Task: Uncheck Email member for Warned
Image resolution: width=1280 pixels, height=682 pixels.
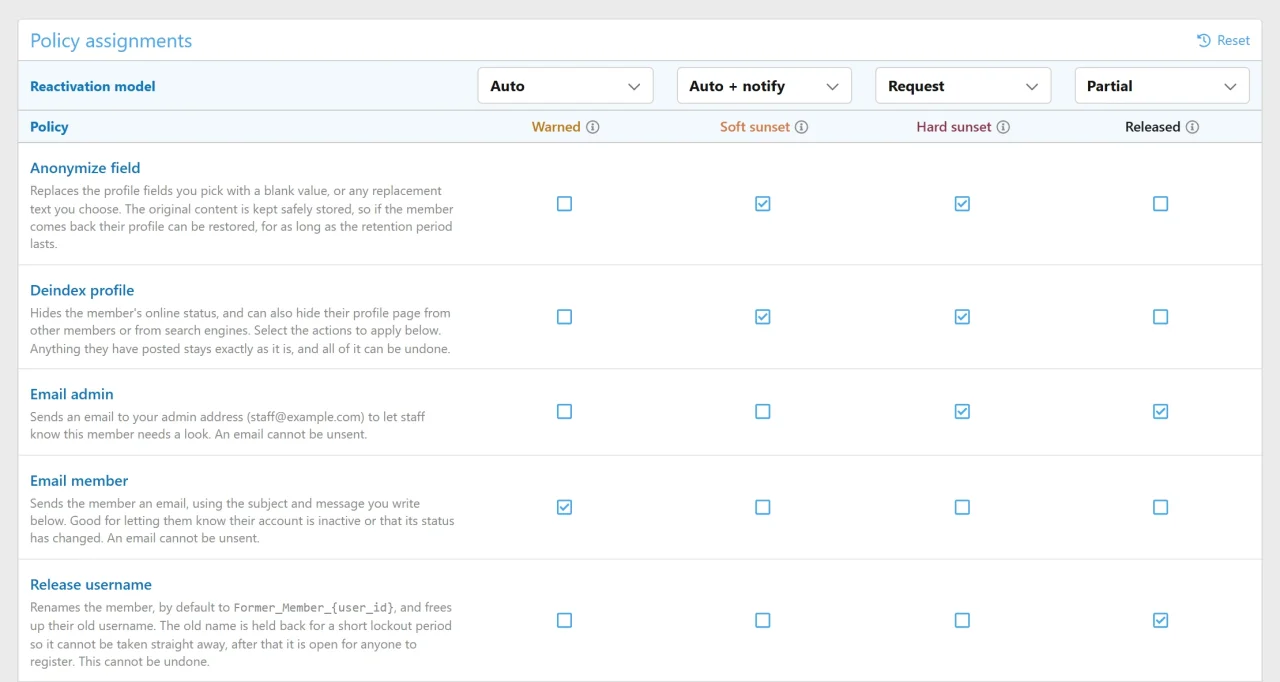Action: (564, 508)
